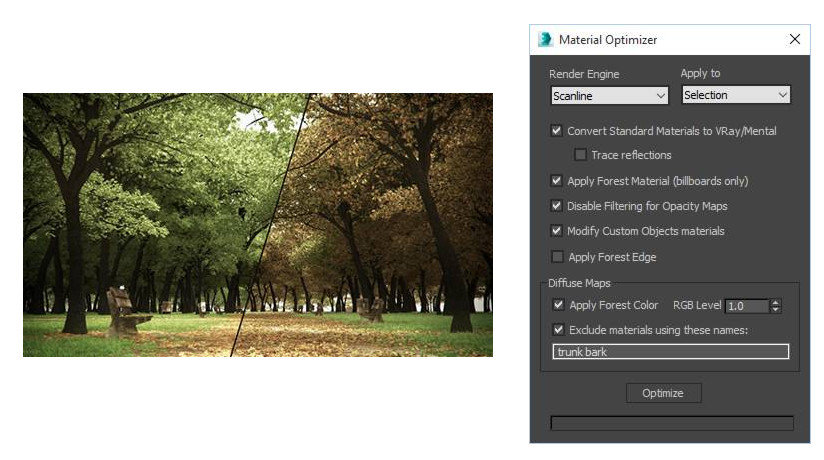Enable the Apply Forest Edge option
Viewport: 824px width, 460px height.
tap(556, 257)
